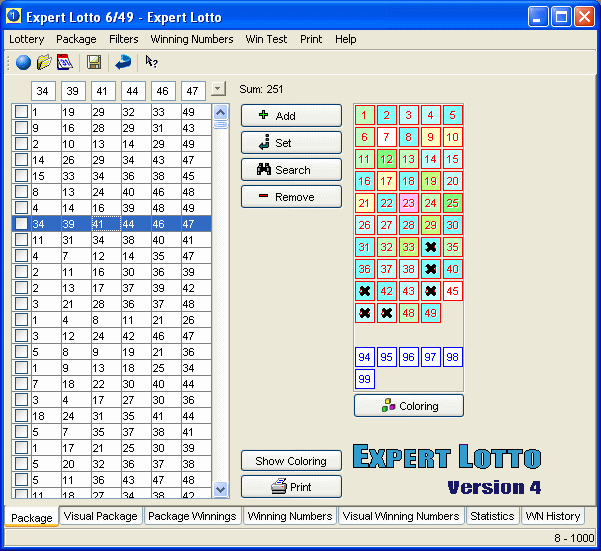Click the Search button
Screen dimensions: 601x551
click(x=291, y=170)
